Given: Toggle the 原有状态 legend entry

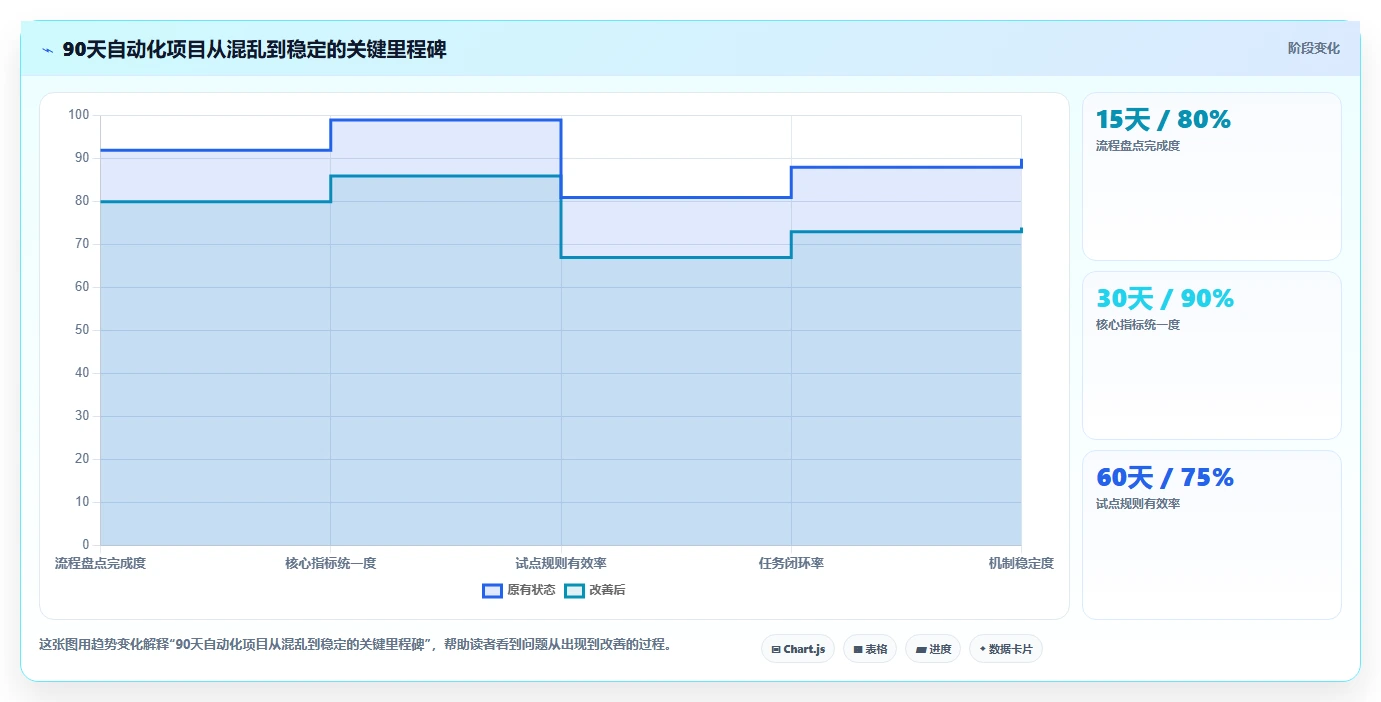Looking at the screenshot, I should pos(519,590).
